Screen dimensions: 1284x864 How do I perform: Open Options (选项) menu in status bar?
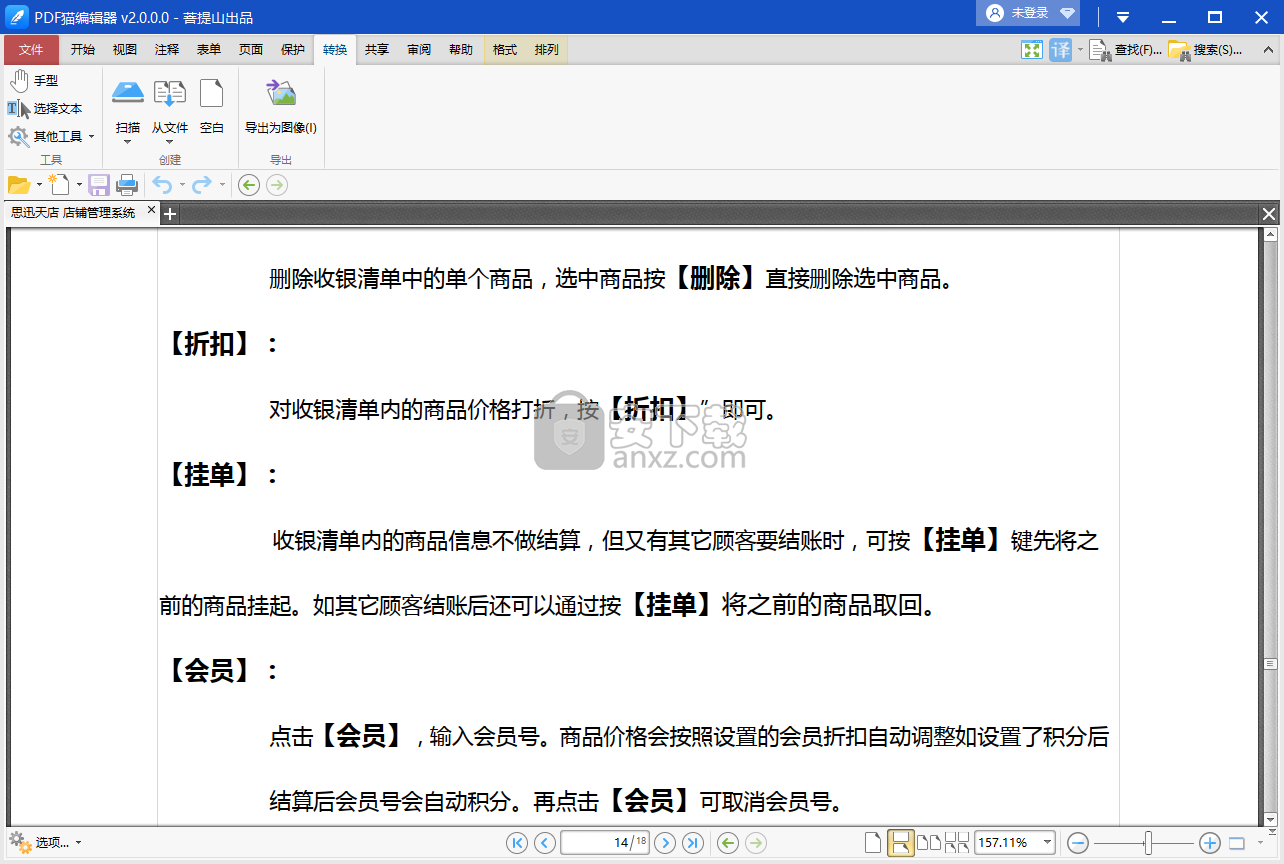(45, 843)
